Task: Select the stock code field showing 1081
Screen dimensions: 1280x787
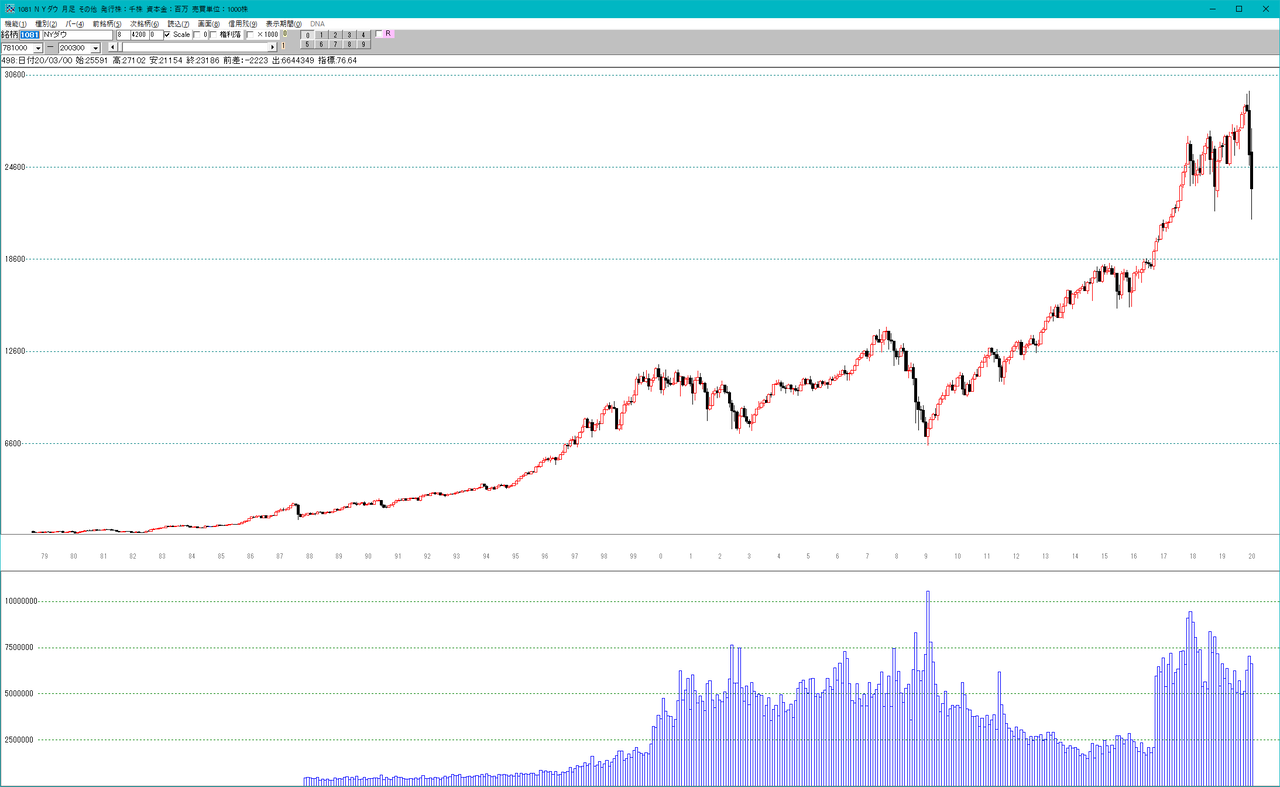Action: pos(30,34)
